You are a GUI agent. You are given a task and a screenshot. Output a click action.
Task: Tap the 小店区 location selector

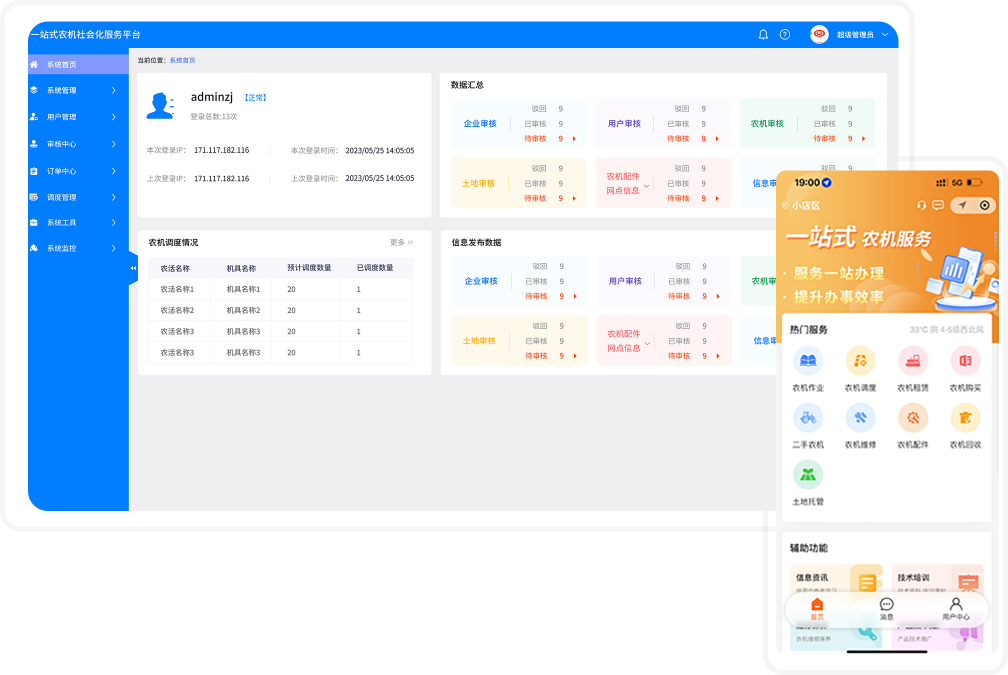(x=802, y=205)
